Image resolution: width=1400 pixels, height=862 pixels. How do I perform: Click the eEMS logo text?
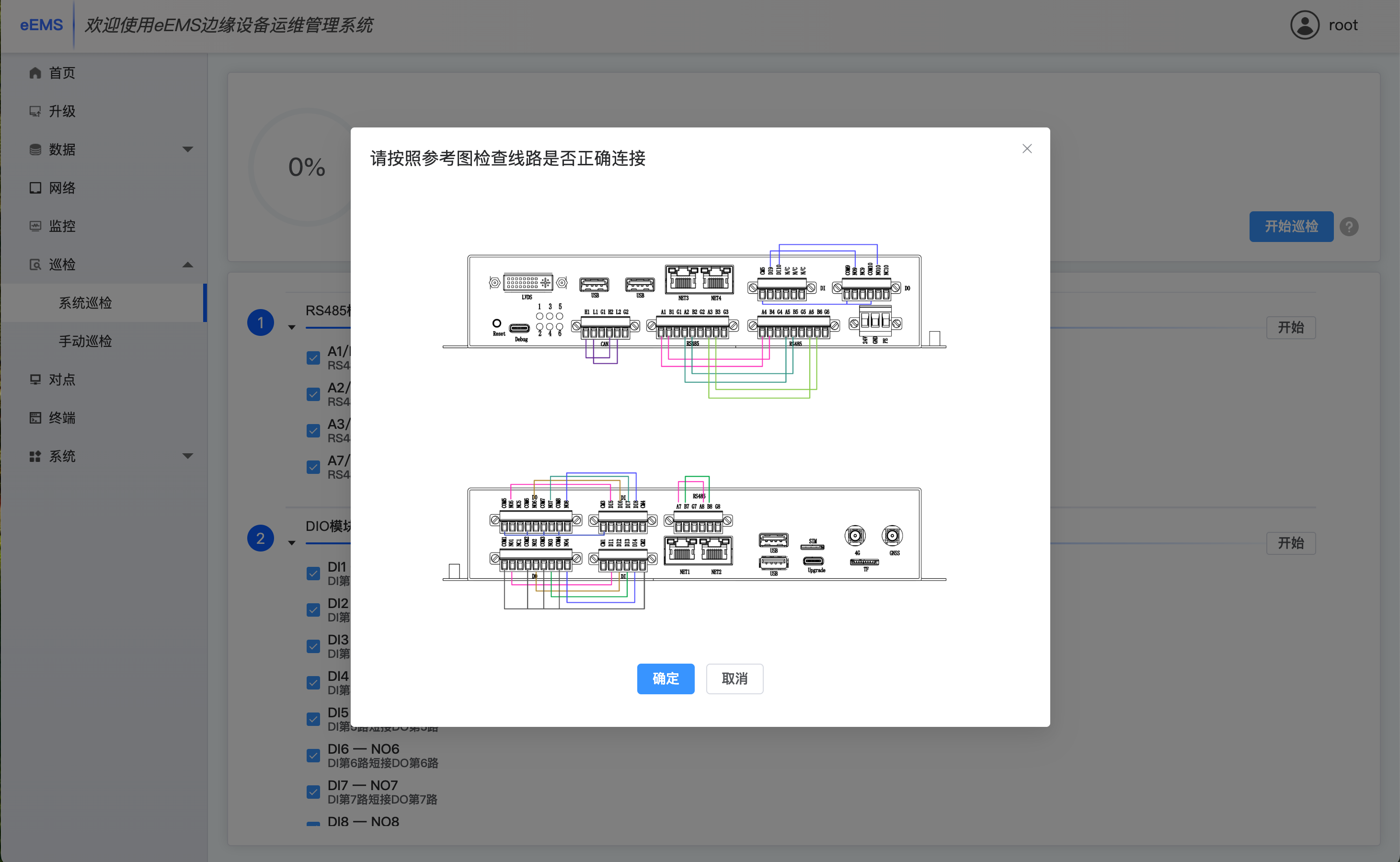(41, 25)
